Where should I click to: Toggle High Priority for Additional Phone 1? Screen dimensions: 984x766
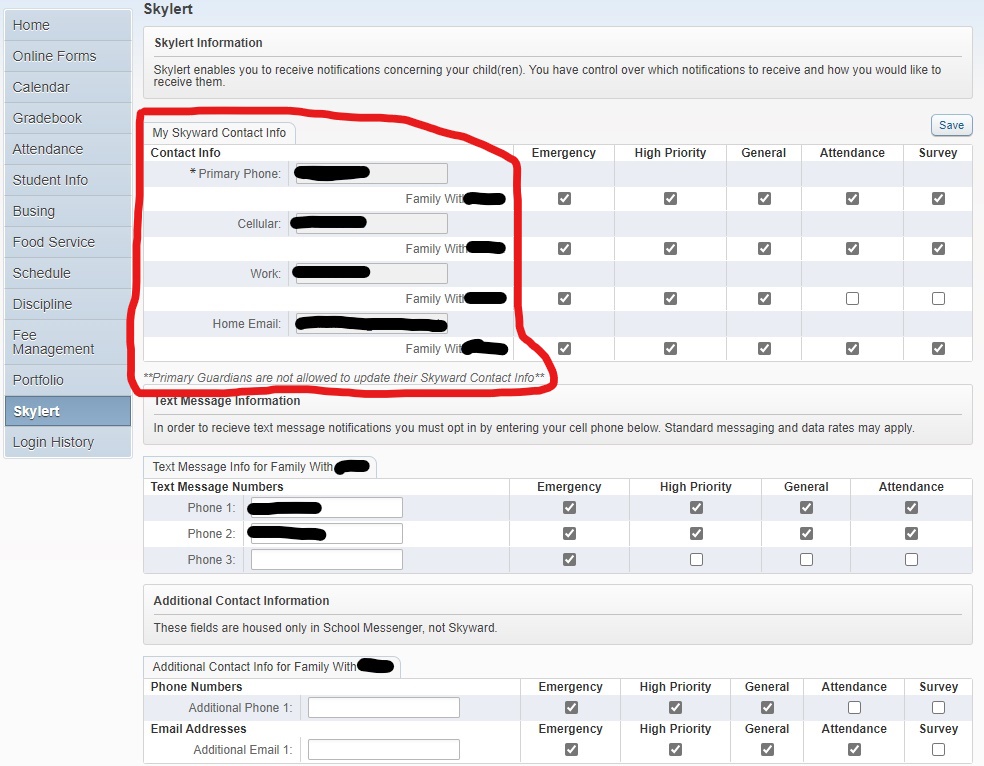pyautogui.click(x=675, y=707)
